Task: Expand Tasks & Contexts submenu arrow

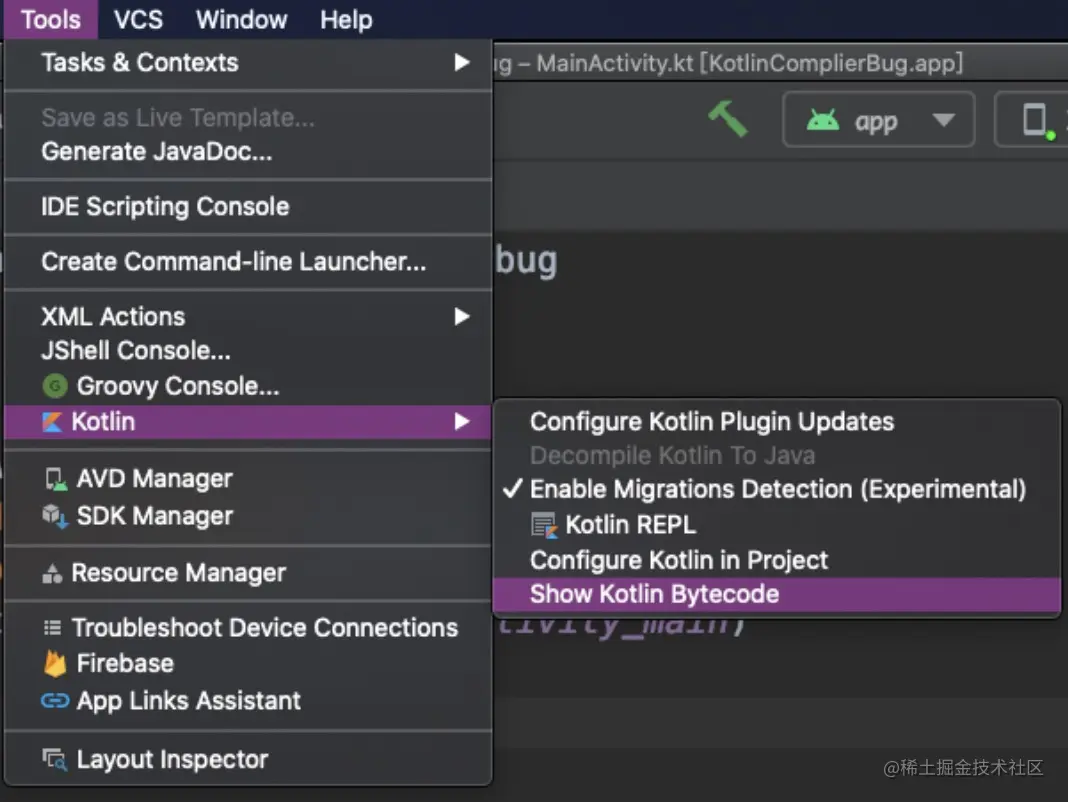Action: coord(462,63)
